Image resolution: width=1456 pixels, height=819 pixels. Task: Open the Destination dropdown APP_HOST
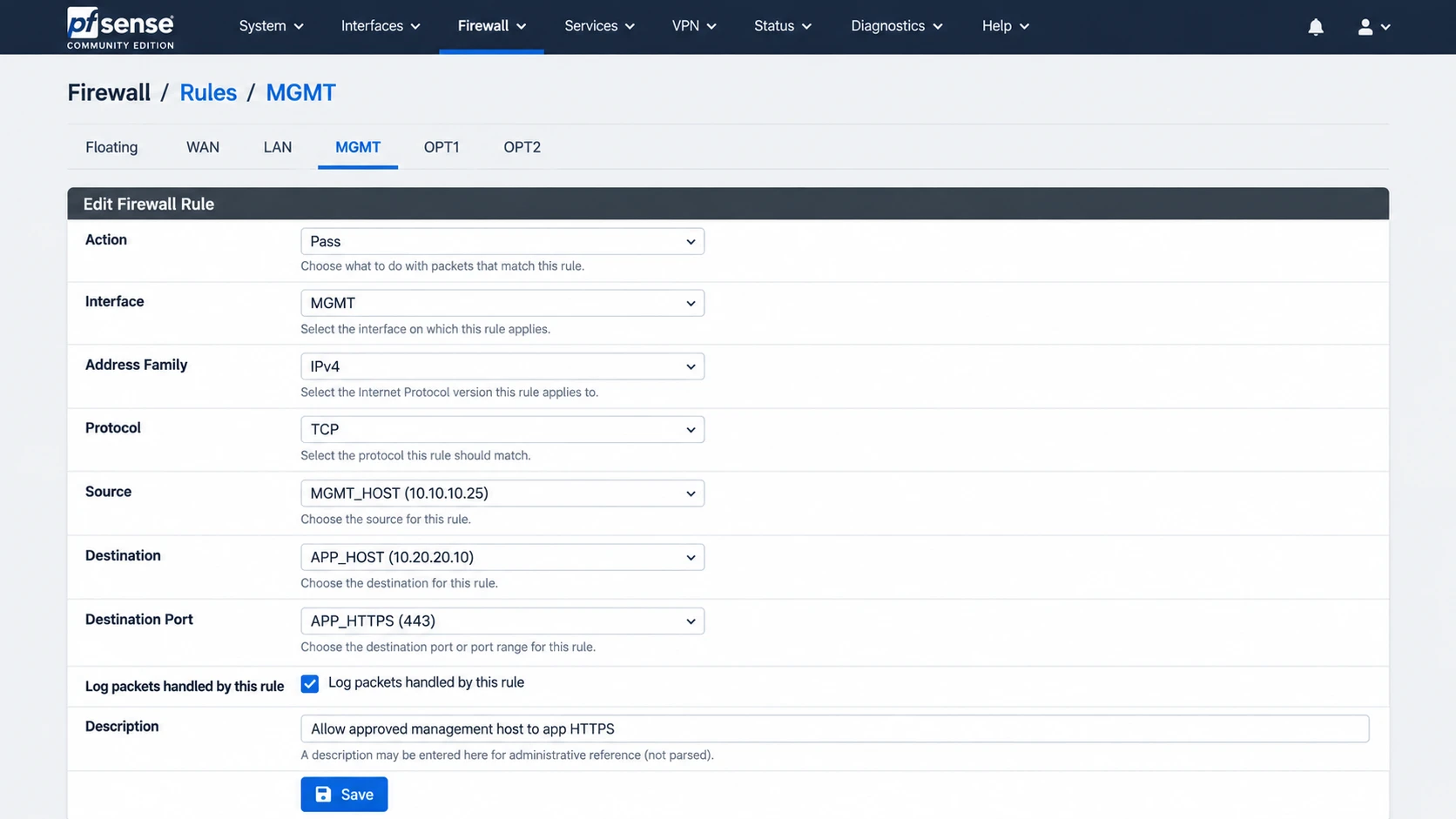tap(502, 557)
